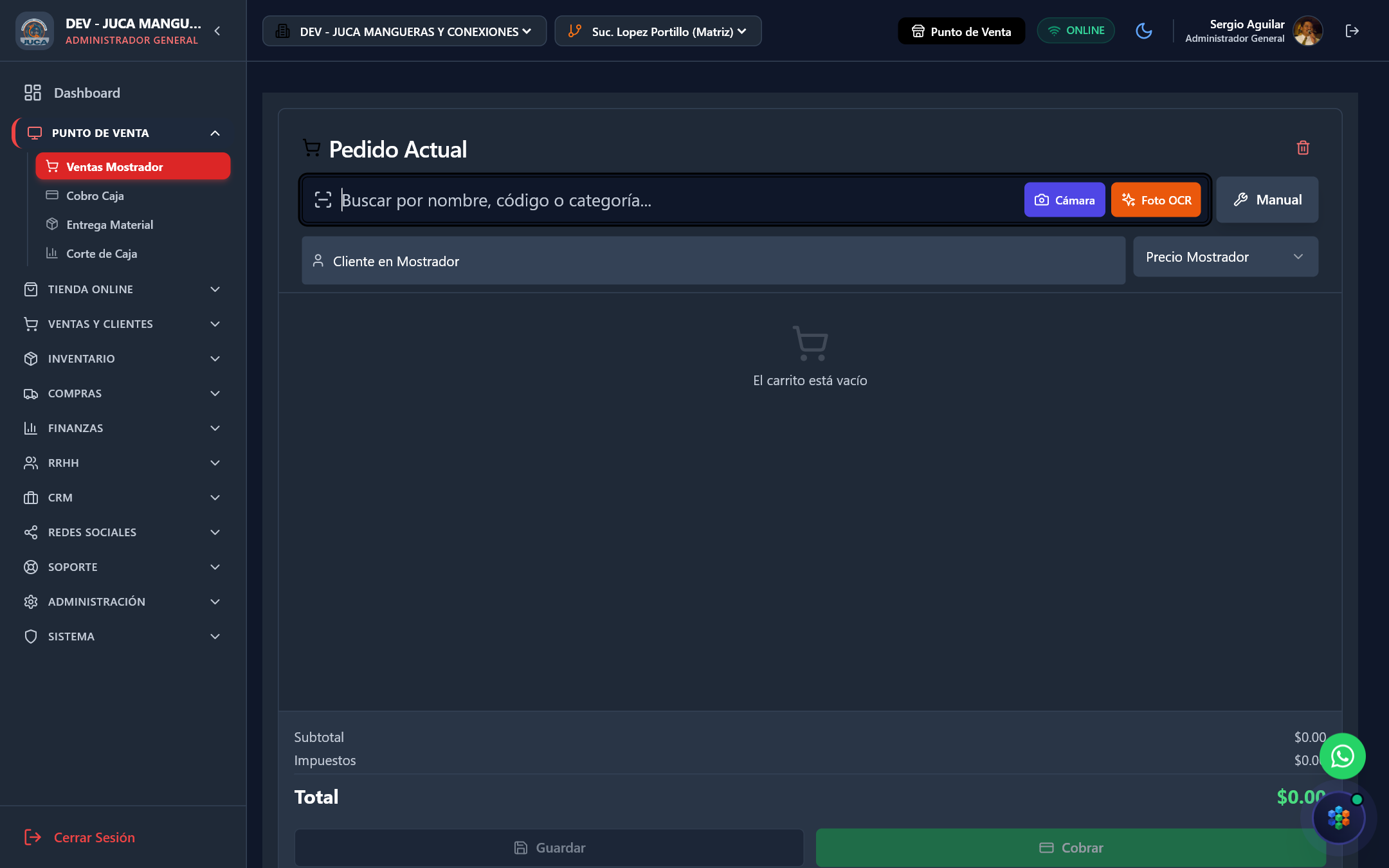The height and width of the screenshot is (868, 1389).
Task: Open branch selector Suc. Lopez Portillo (Matriz)
Action: [x=658, y=31]
